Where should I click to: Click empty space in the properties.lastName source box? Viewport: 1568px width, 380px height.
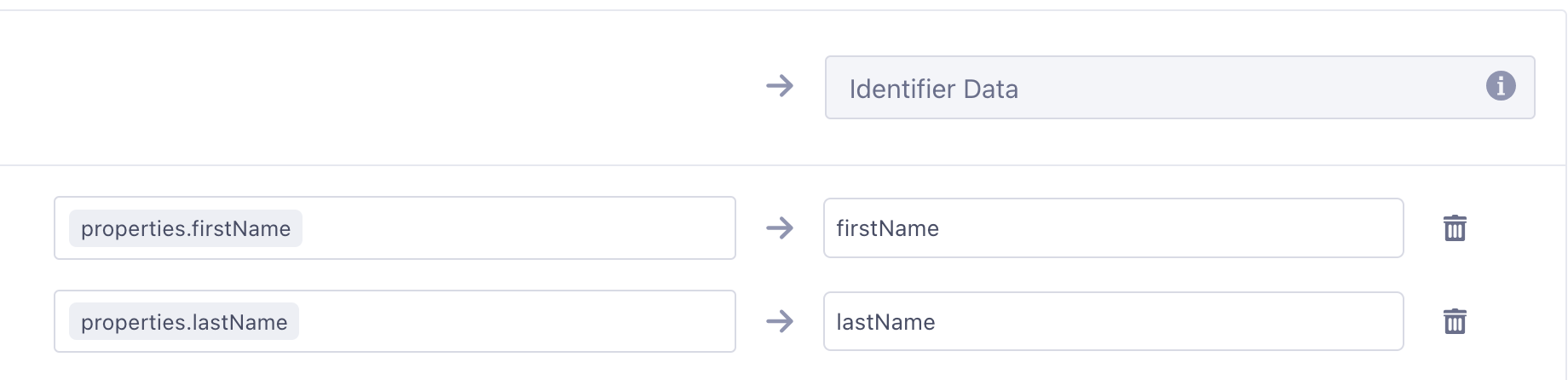520,322
